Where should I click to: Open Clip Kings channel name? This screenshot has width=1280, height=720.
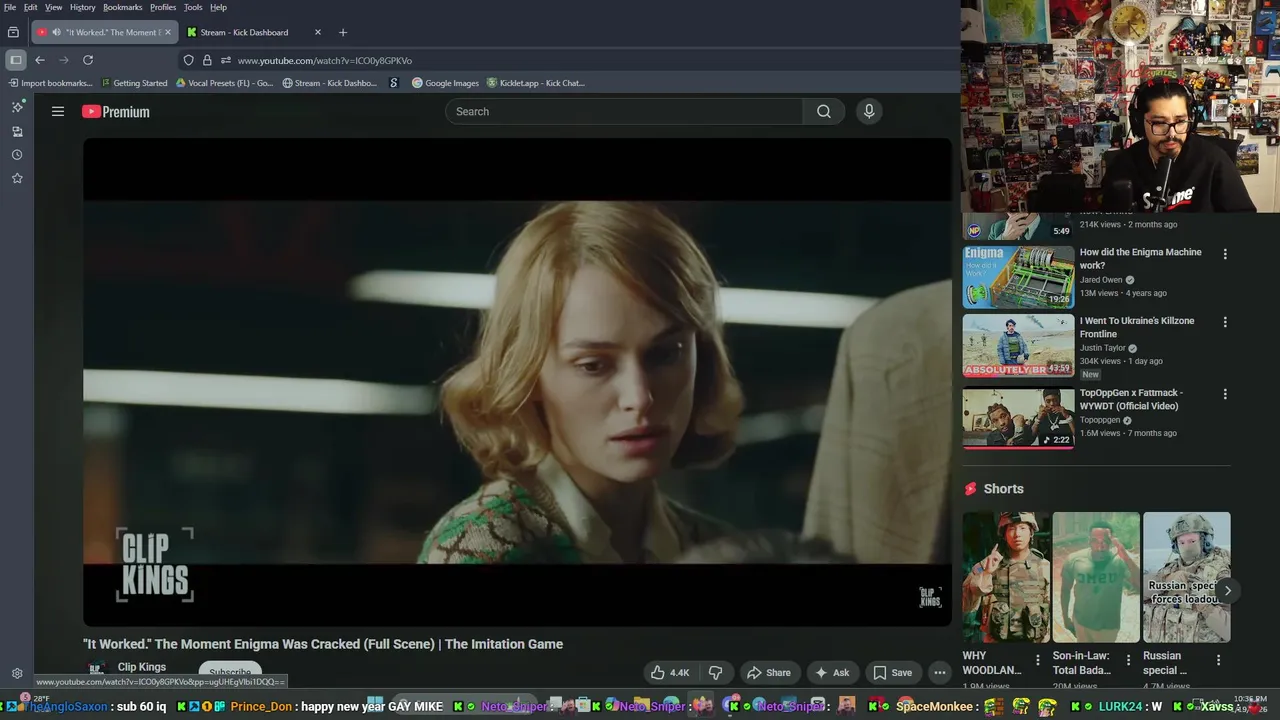142,667
